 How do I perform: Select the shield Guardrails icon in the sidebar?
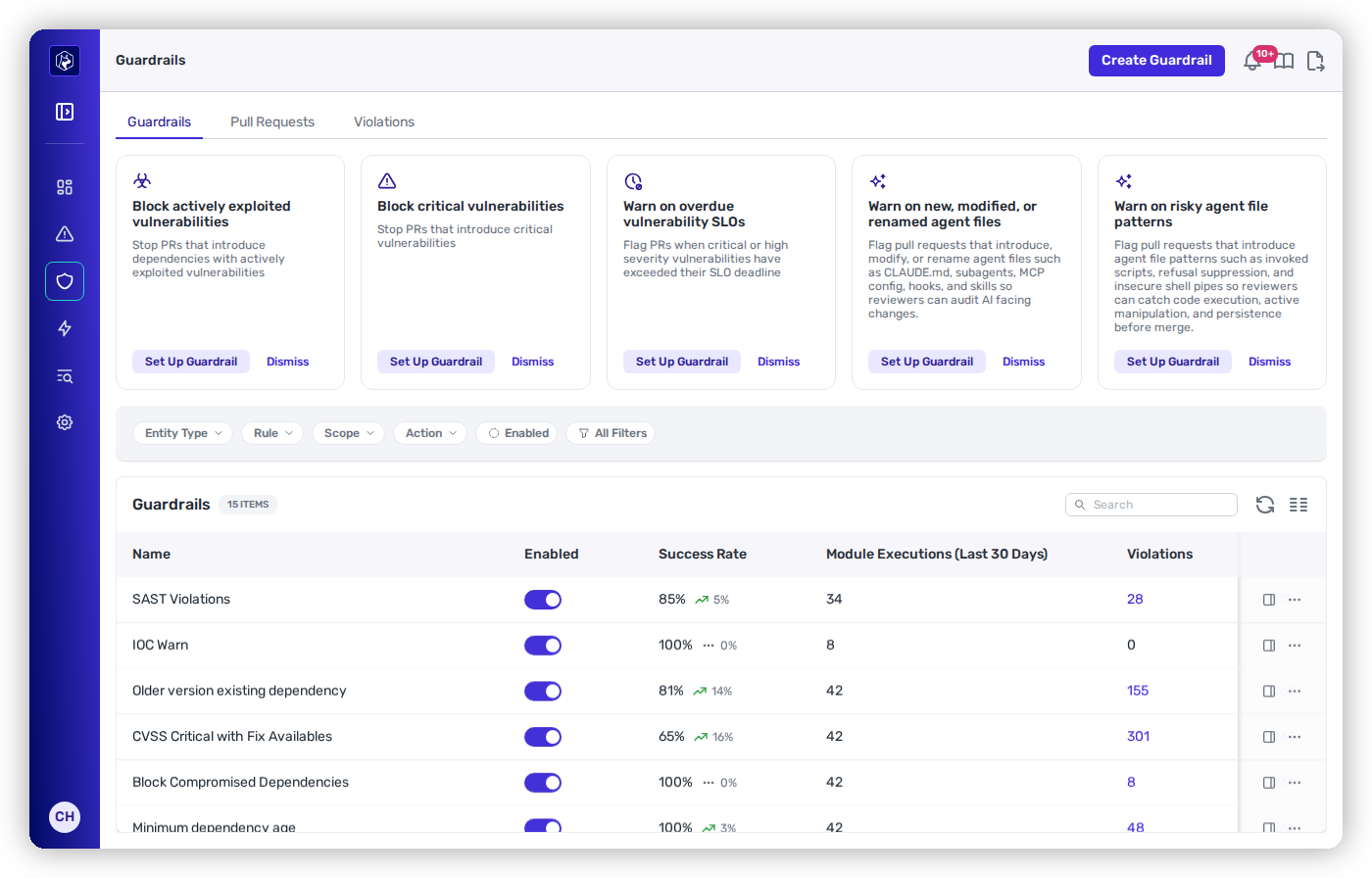tap(65, 281)
